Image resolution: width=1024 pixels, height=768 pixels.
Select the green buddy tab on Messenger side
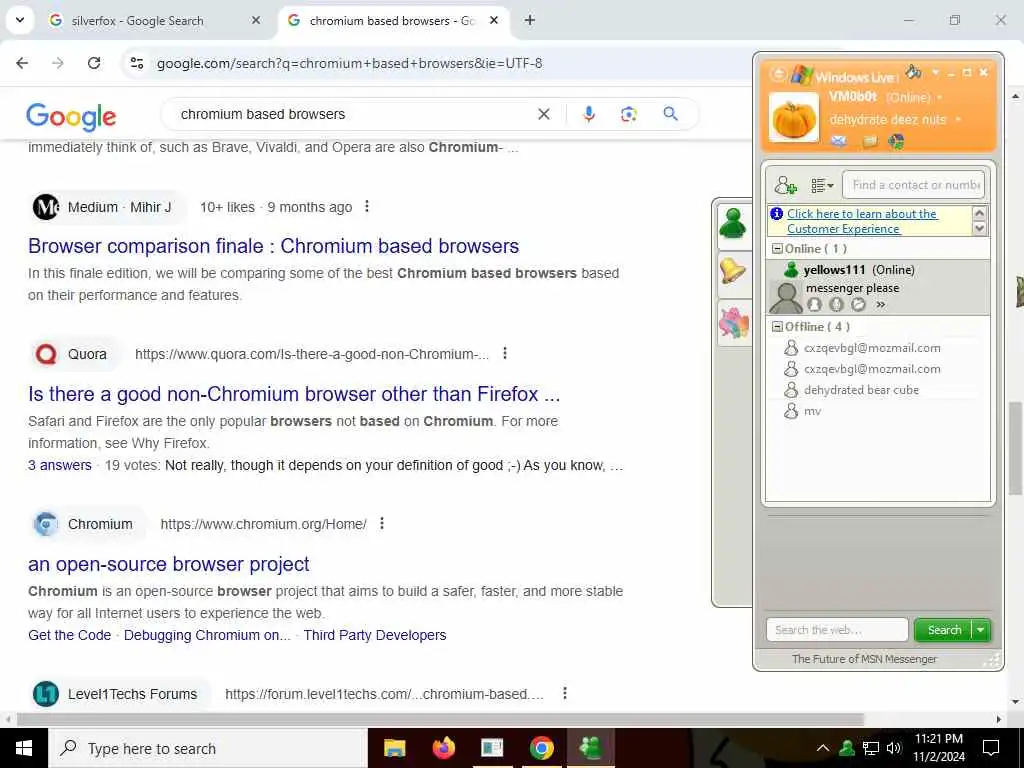(x=733, y=224)
